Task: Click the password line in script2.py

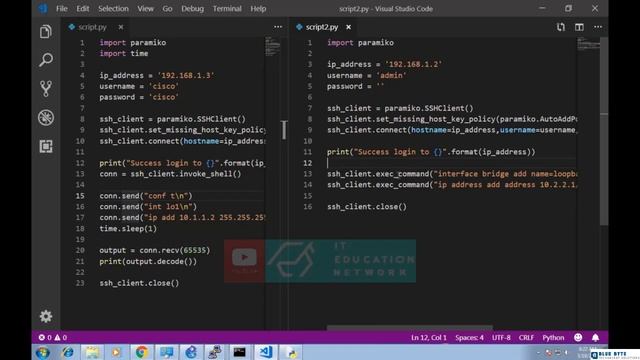Action: point(355,87)
